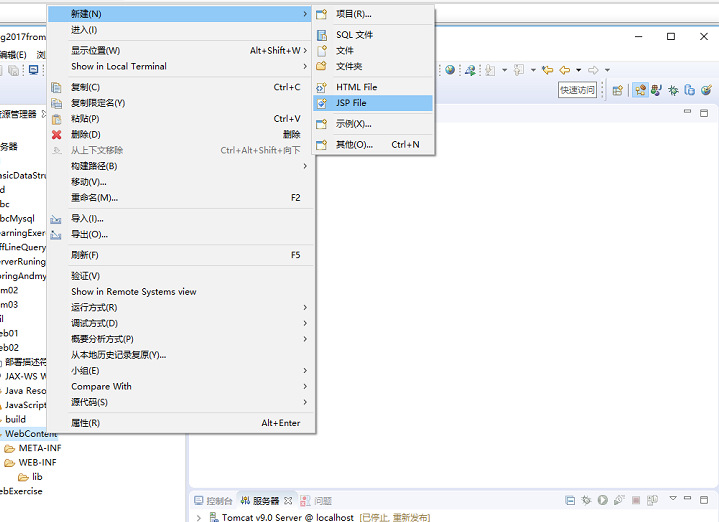Select 移动(V)... in the context menu
Image resolution: width=719 pixels, height=522 pixels.
point(180,182)
